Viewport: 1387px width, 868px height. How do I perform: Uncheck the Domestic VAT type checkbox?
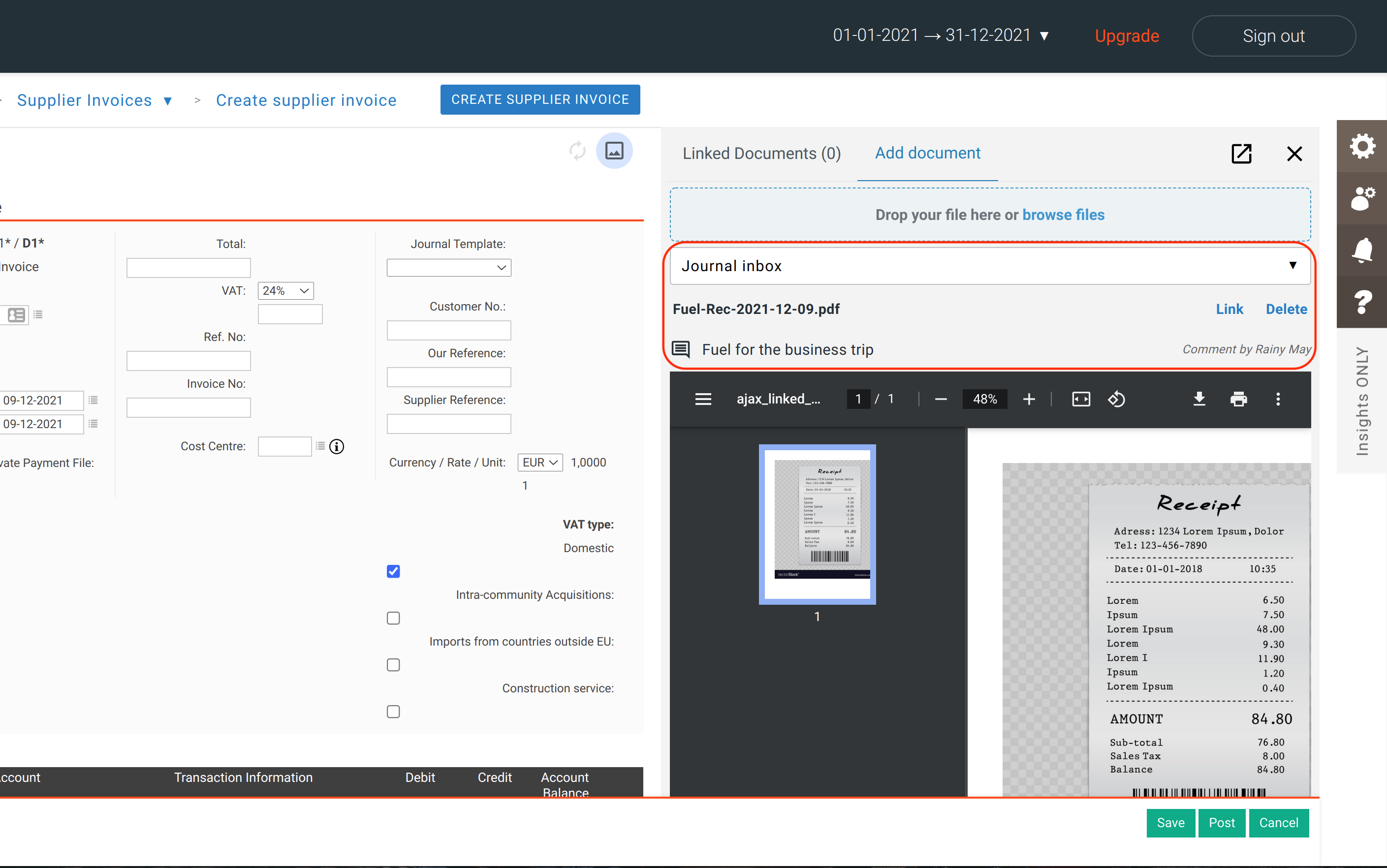point(393,571)
